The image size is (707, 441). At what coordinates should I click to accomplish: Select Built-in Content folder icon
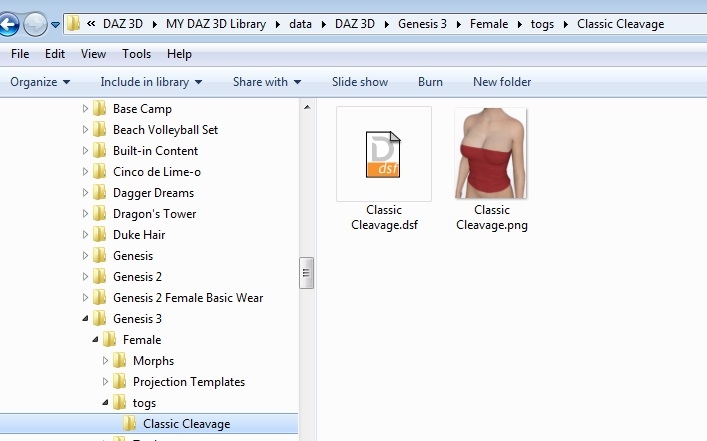coord(100,151)
